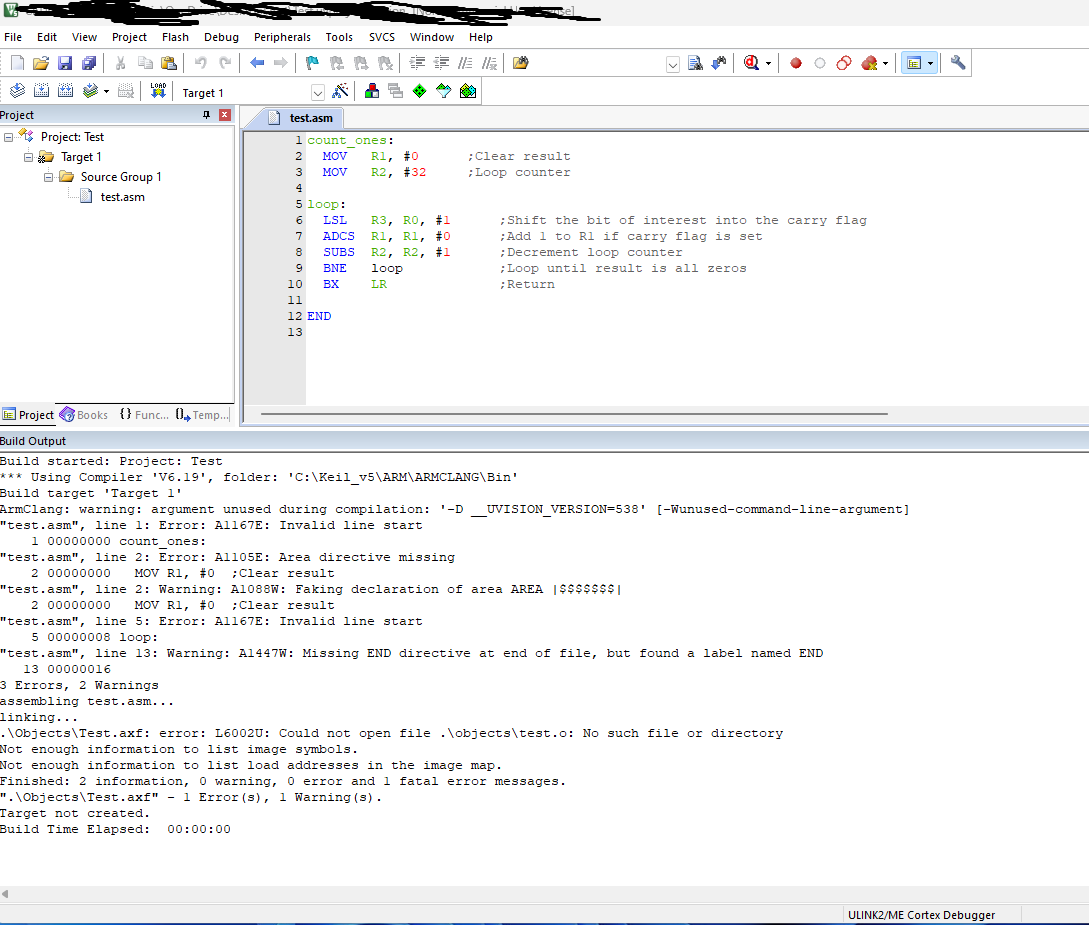Click the ULINK2/ME Cortex Debugger status button
Viewport: 1089px width, 925px height.
(x=922, y=914)
